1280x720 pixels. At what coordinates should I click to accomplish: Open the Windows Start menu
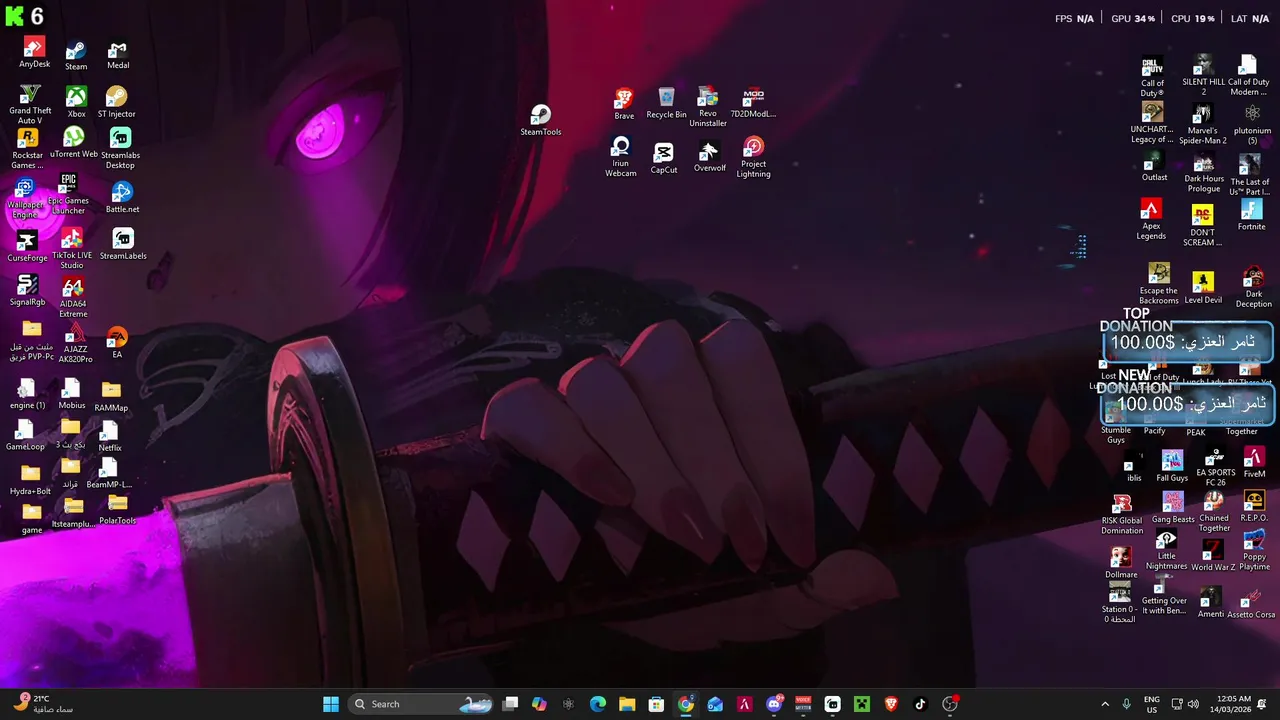click(x=331, y=704)
